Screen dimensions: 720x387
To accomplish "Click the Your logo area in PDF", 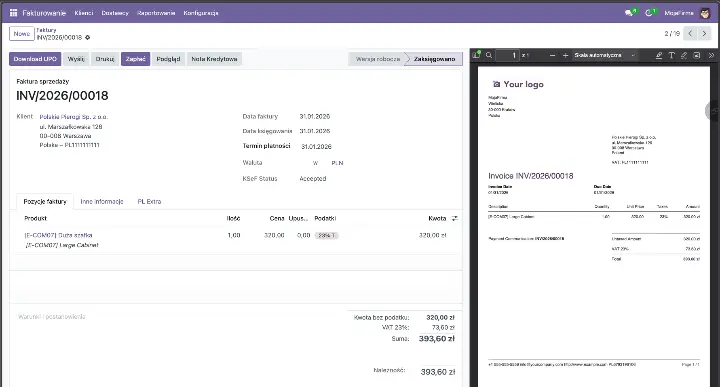I will (x=518, y=84).
